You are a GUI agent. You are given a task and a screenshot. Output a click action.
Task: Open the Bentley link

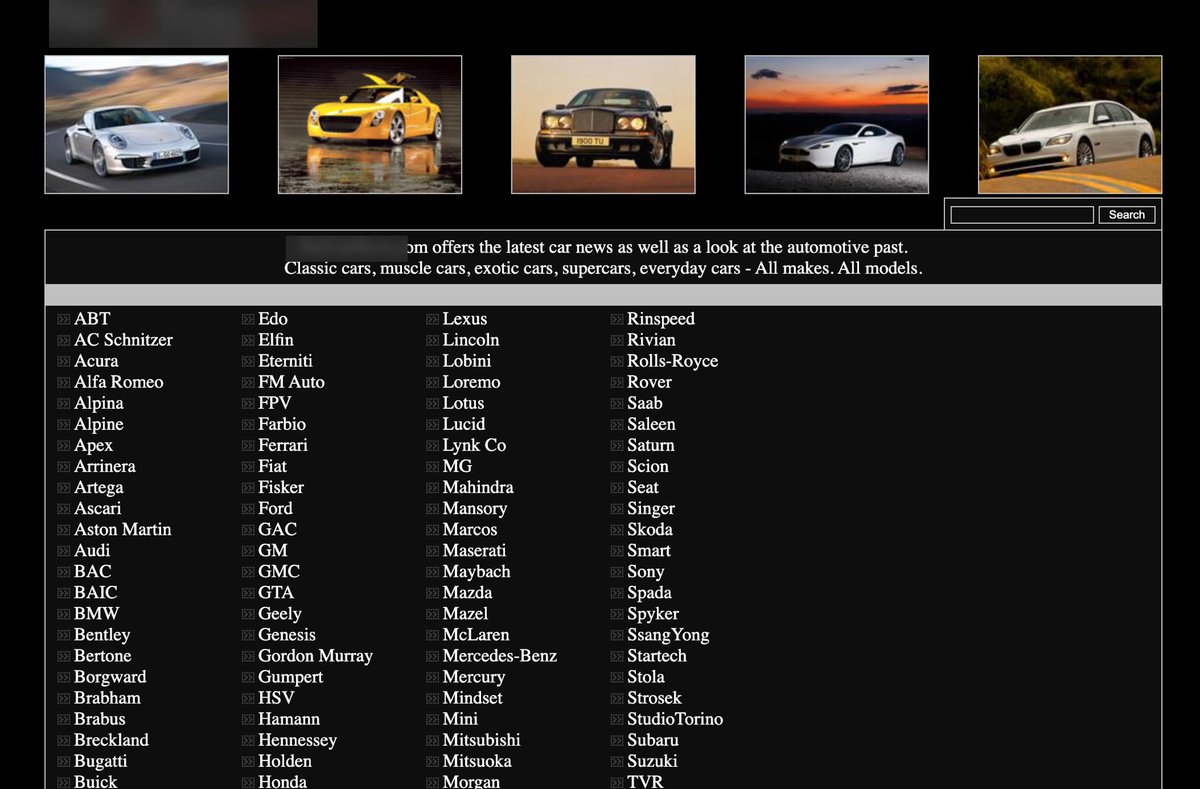tap(102, 634)
